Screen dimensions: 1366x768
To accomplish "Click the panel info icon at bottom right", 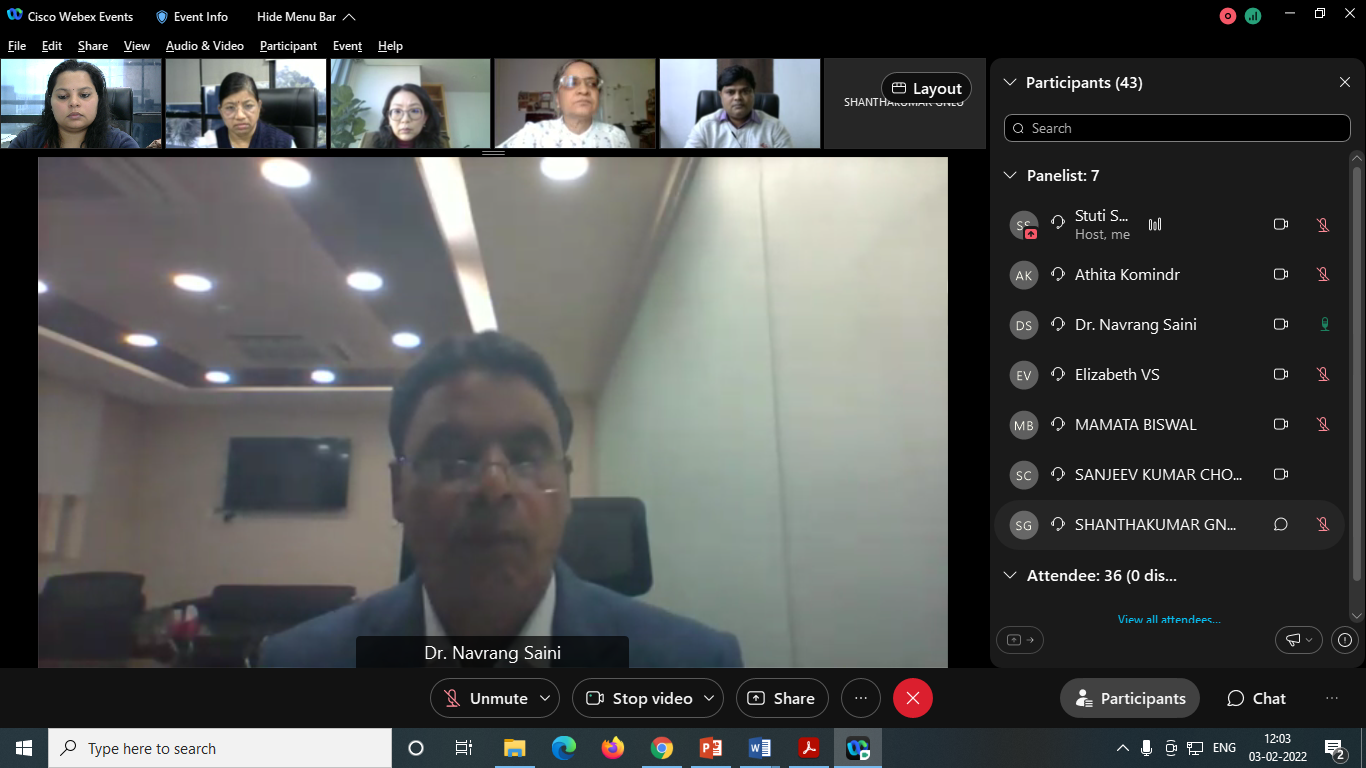I will 1345,640.
